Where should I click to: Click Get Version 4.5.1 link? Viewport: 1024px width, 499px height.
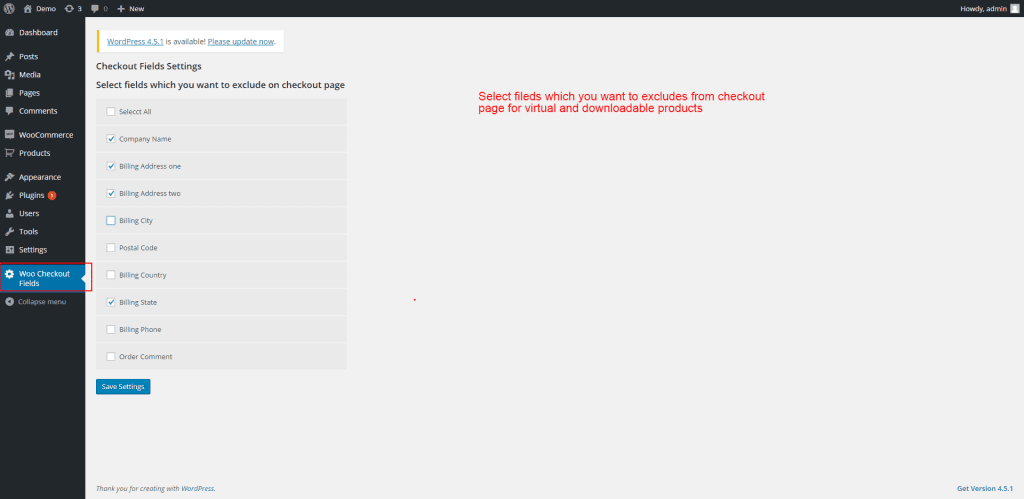(x=985, y=489)
